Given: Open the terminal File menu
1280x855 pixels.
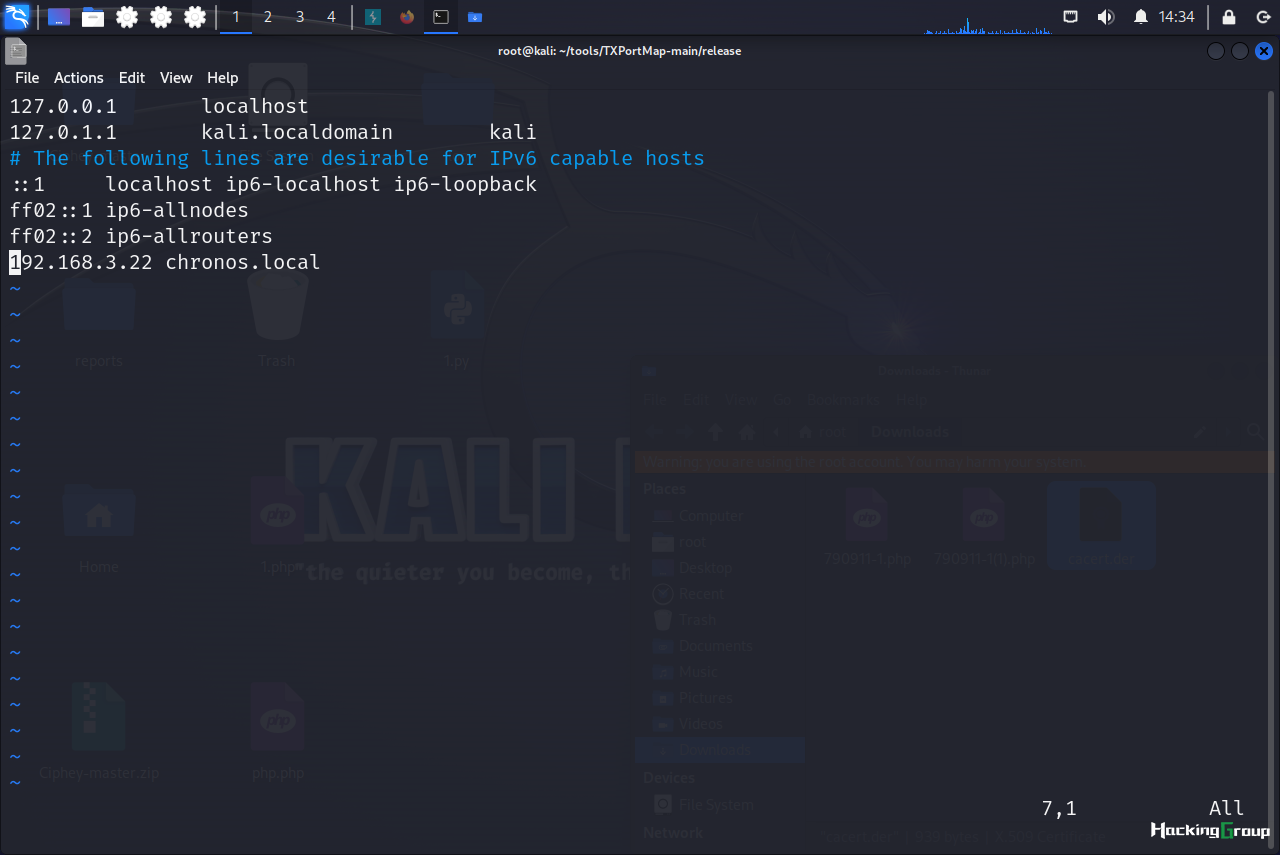Looking at the screenshot, I should (27, 77).
